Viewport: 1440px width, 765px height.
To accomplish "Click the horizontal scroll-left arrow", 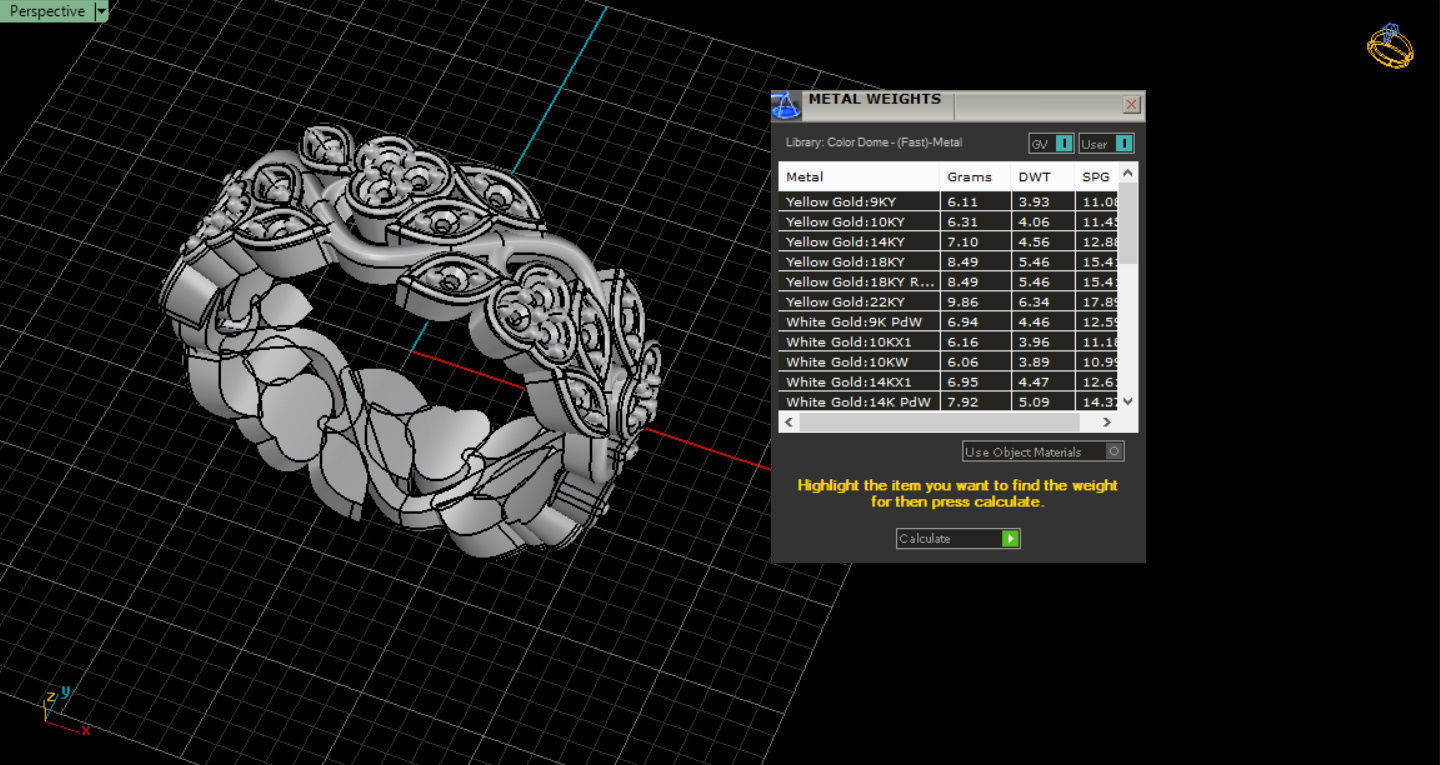I will (789, 423).
